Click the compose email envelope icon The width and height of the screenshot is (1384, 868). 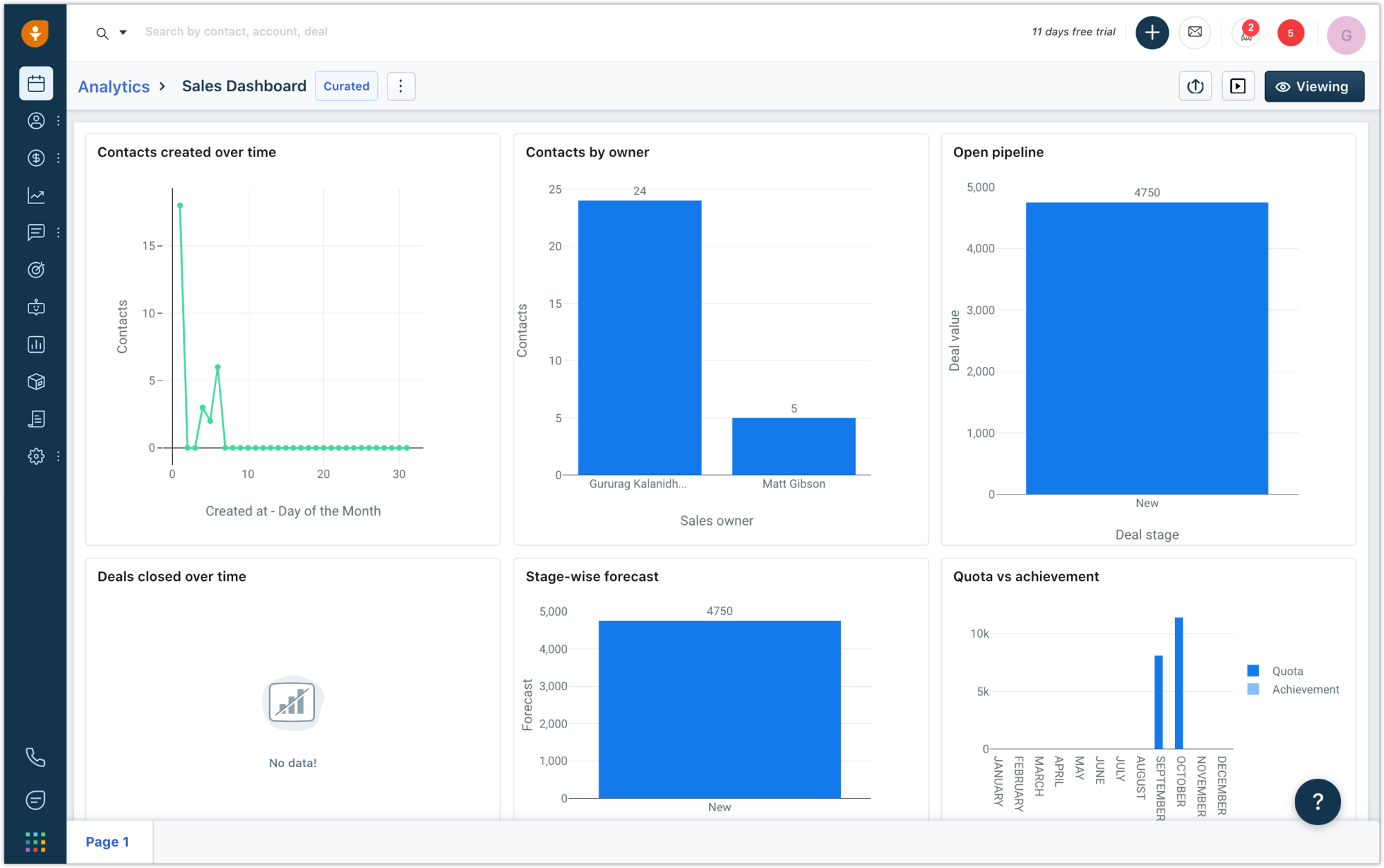click(x=1195, y=32)
